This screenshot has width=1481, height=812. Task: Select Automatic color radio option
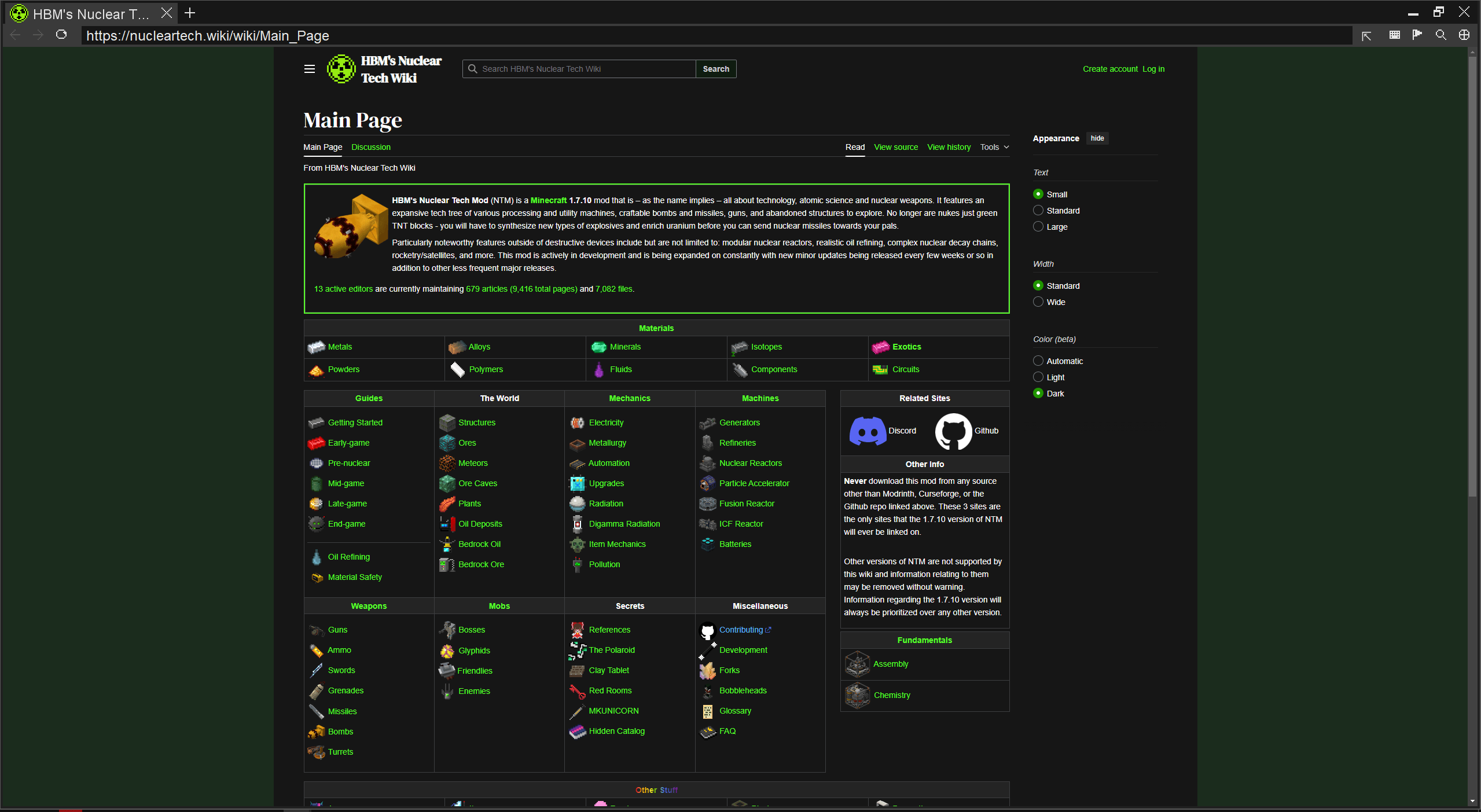point(1038,361)
